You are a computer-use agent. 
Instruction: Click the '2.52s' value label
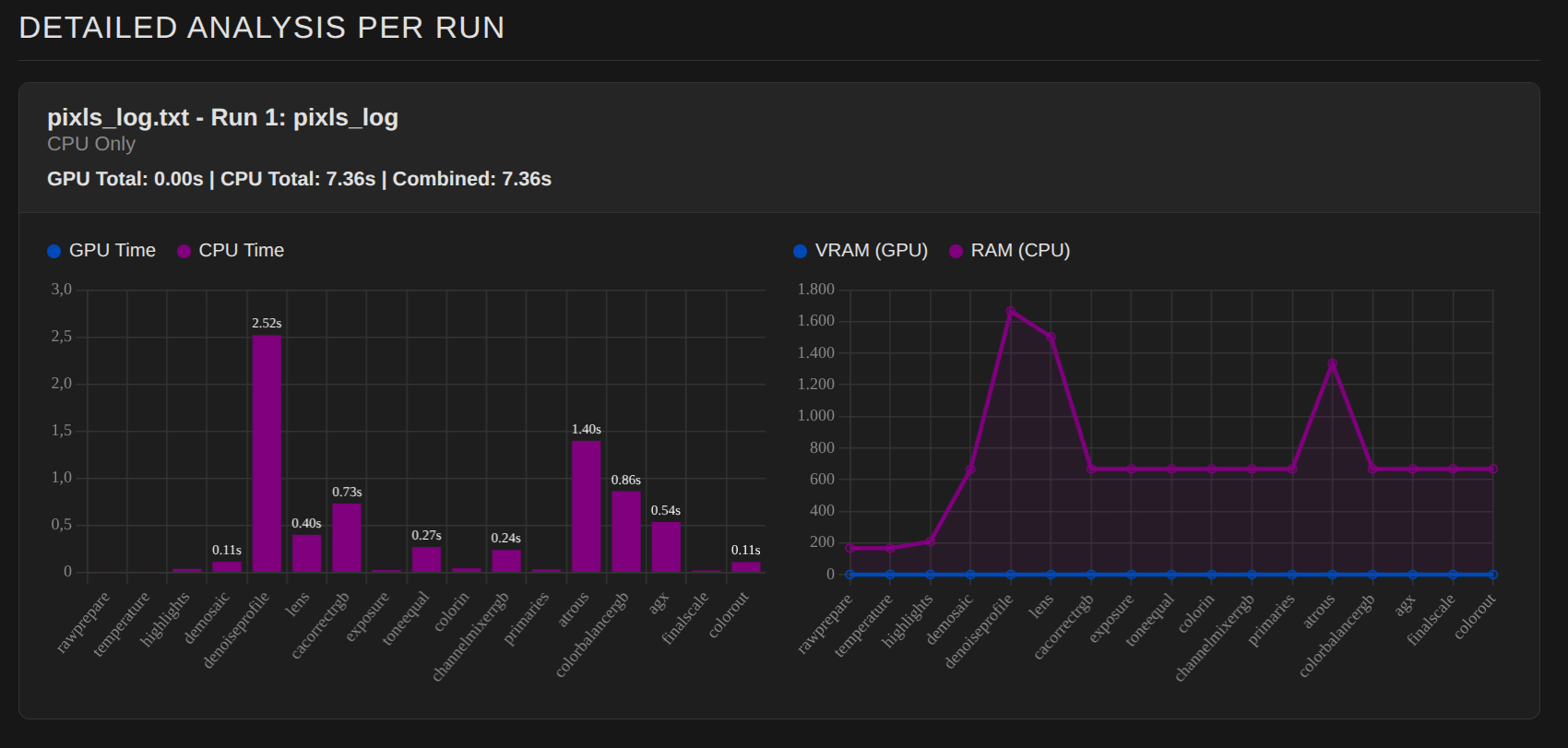tap(267, 324)
